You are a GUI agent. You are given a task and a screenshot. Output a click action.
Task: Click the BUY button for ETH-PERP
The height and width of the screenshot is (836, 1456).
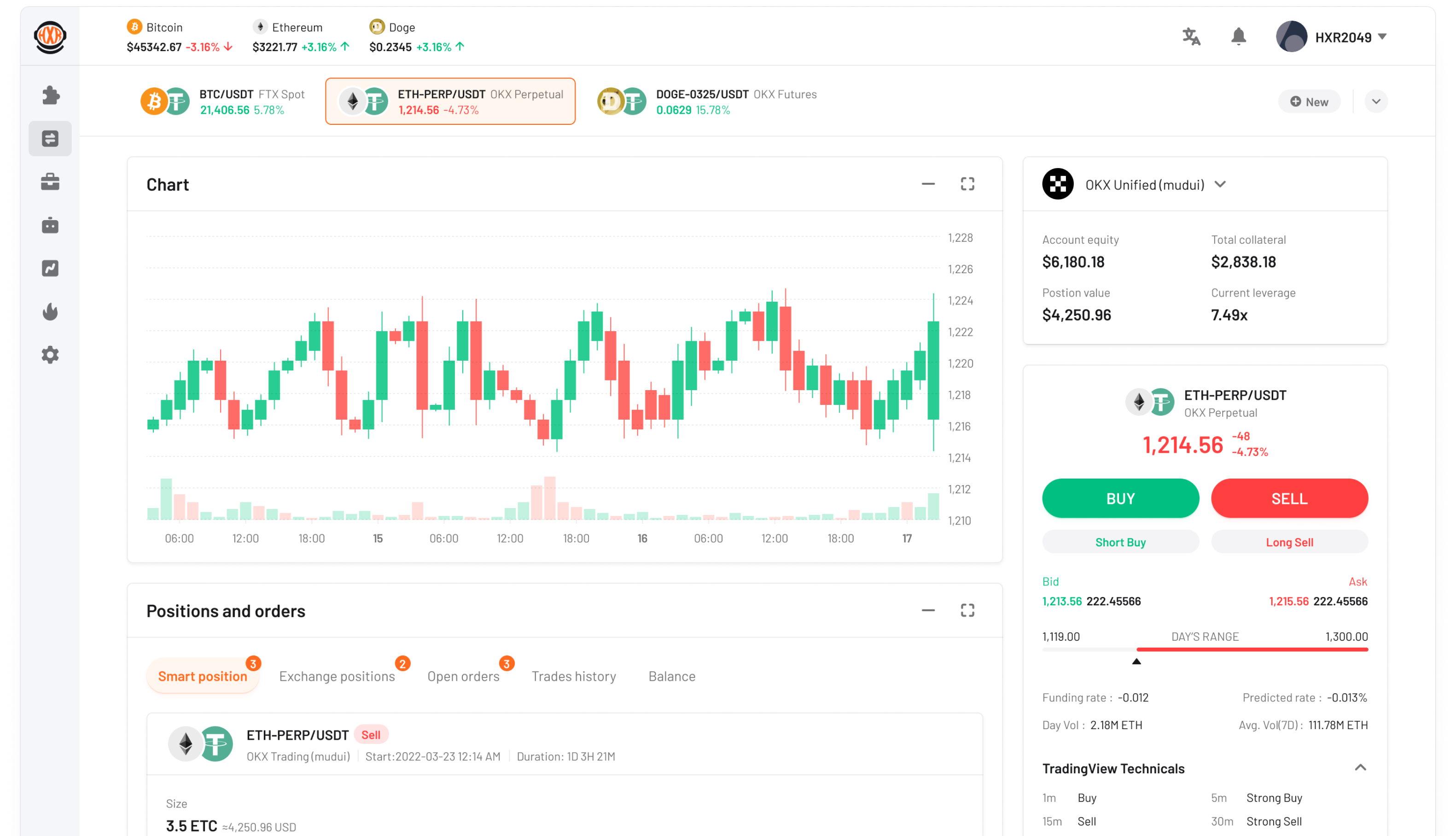click(x=1120, y=497)
